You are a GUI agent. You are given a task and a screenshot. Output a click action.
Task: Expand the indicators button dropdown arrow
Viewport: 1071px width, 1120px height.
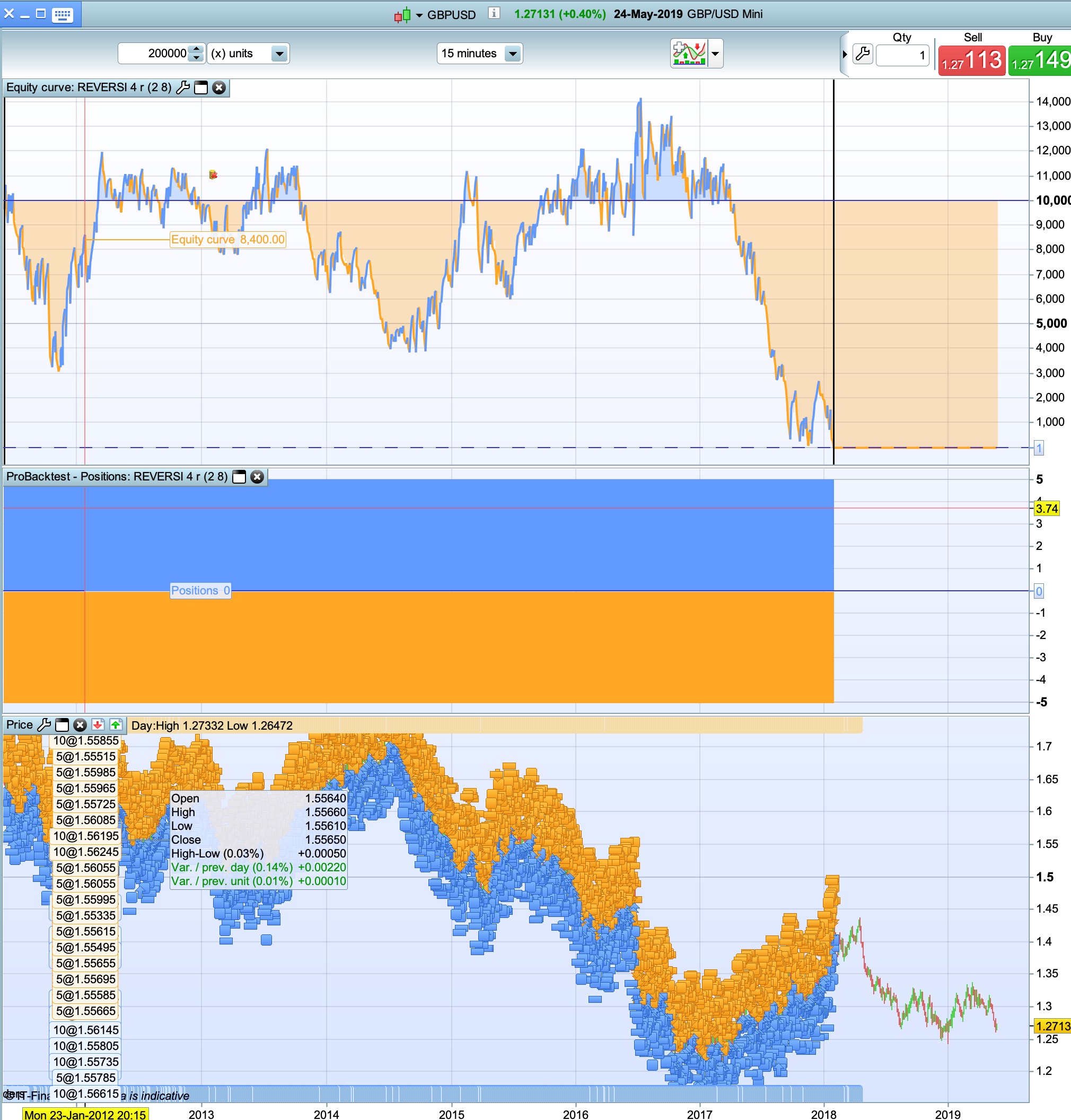click(x=715, y=54)
